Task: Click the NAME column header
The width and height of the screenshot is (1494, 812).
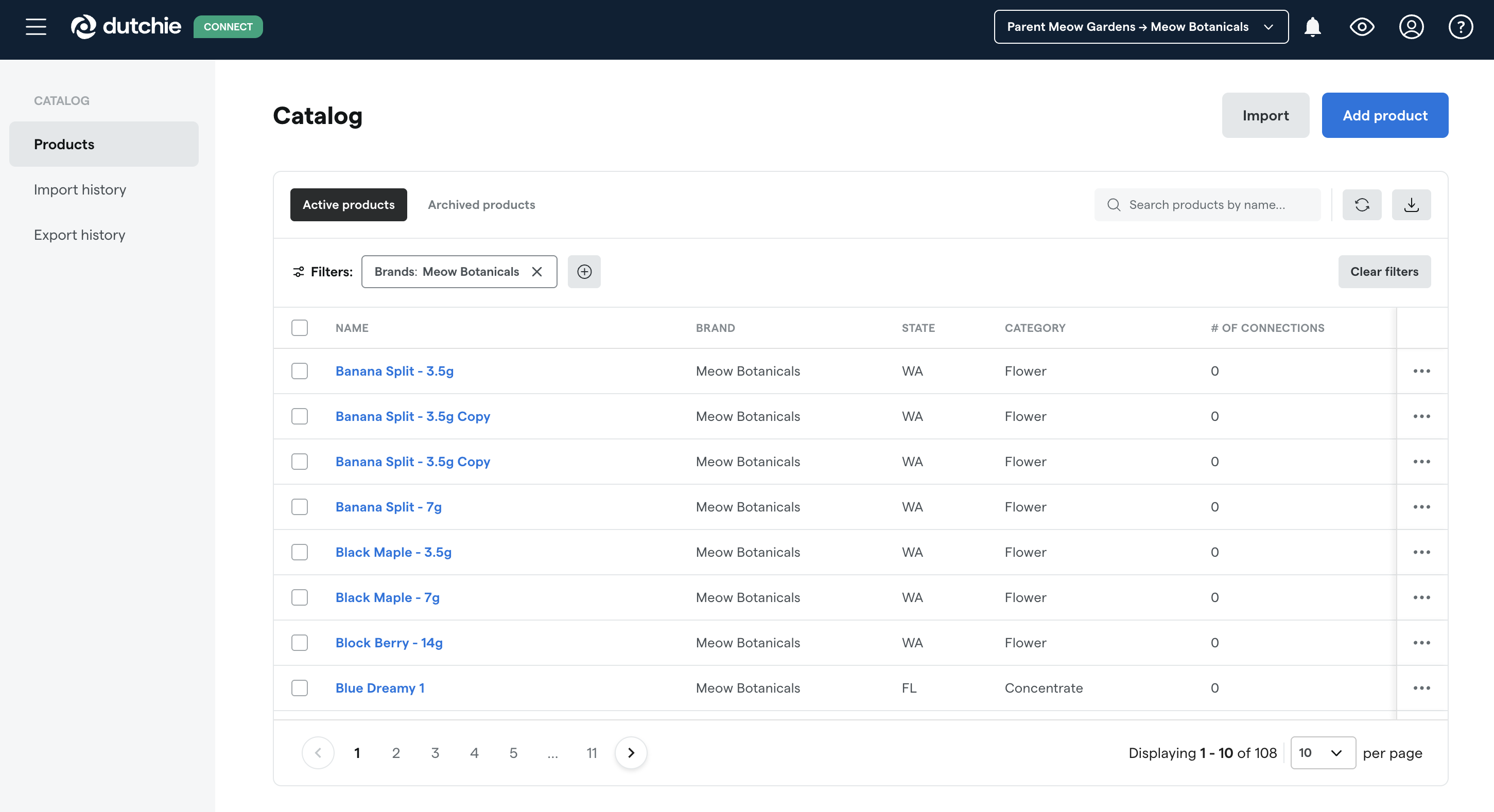Action: 352,328
